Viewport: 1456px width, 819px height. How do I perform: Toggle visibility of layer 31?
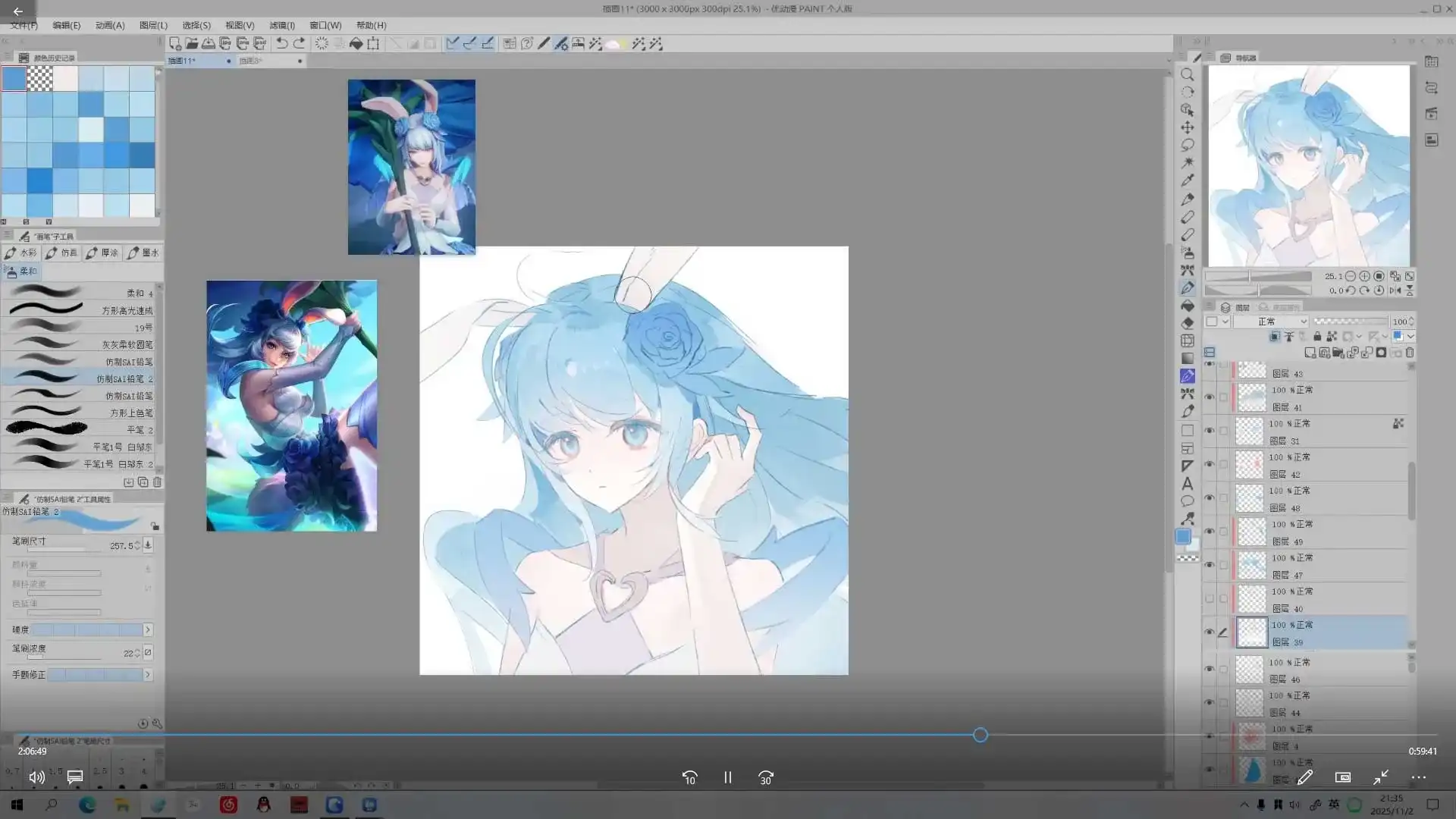point(1210,431)
